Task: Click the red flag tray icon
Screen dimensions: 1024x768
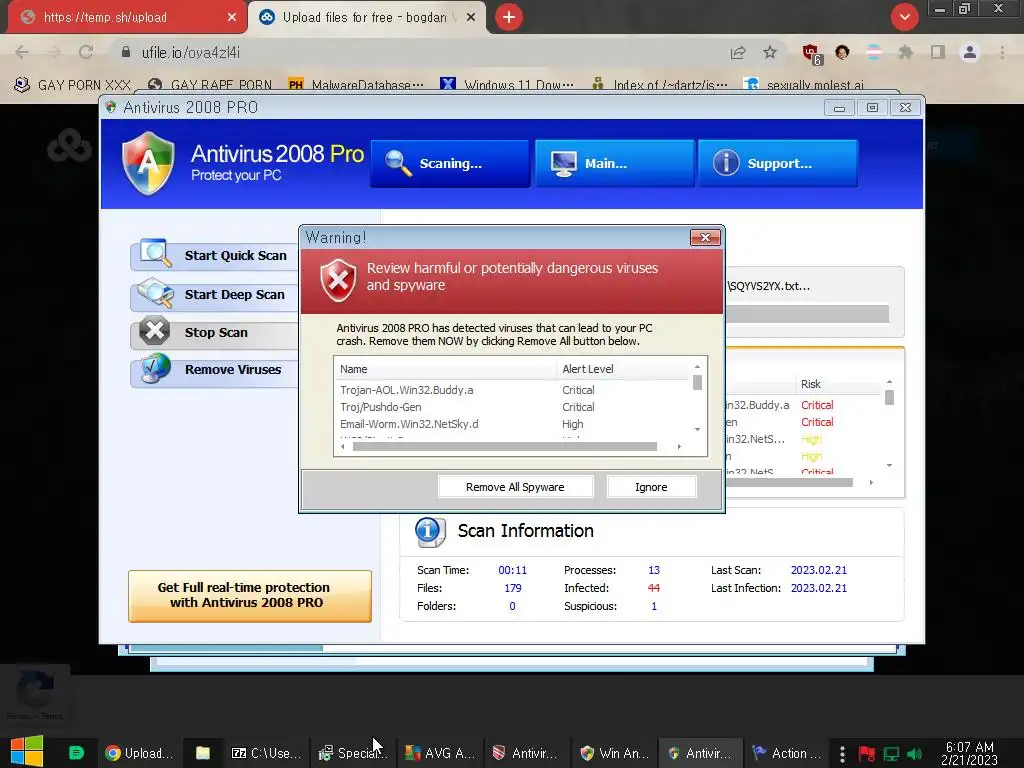Action: pos(867,754)
